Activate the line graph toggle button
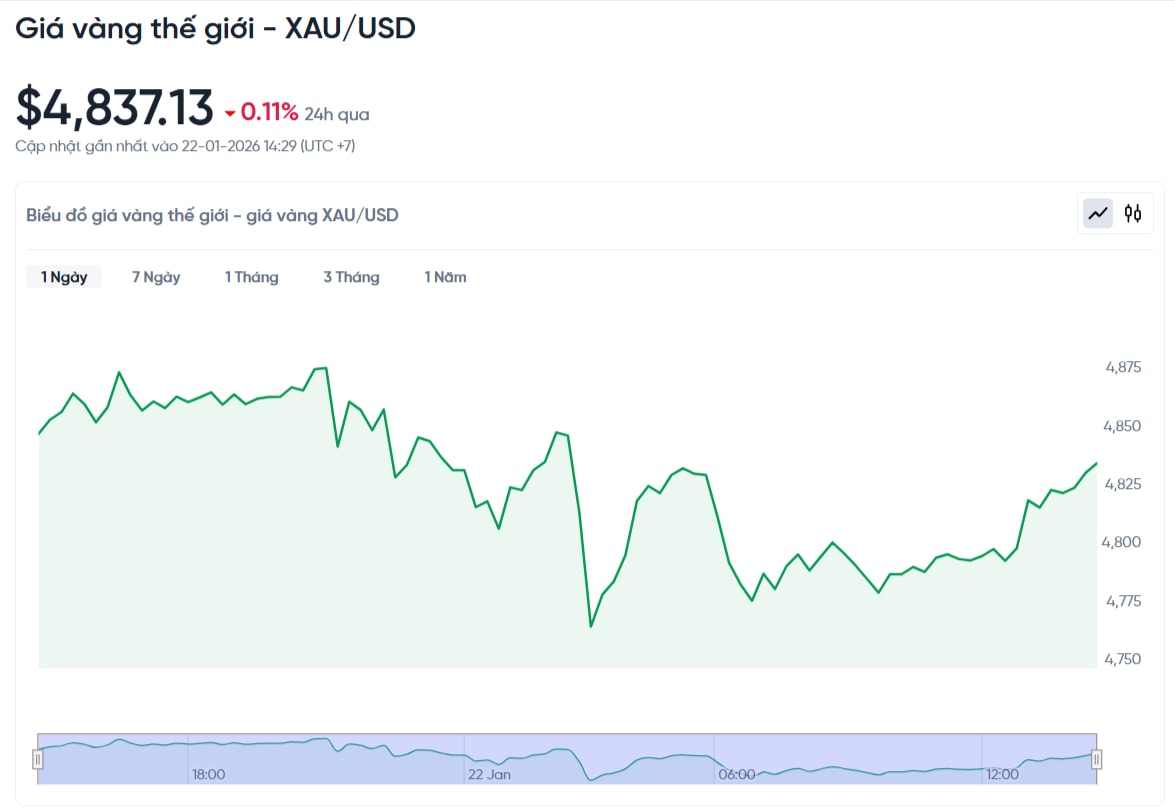This screenshot has width=1175, height=808. pyautogui.click(x=1097, y=213)
